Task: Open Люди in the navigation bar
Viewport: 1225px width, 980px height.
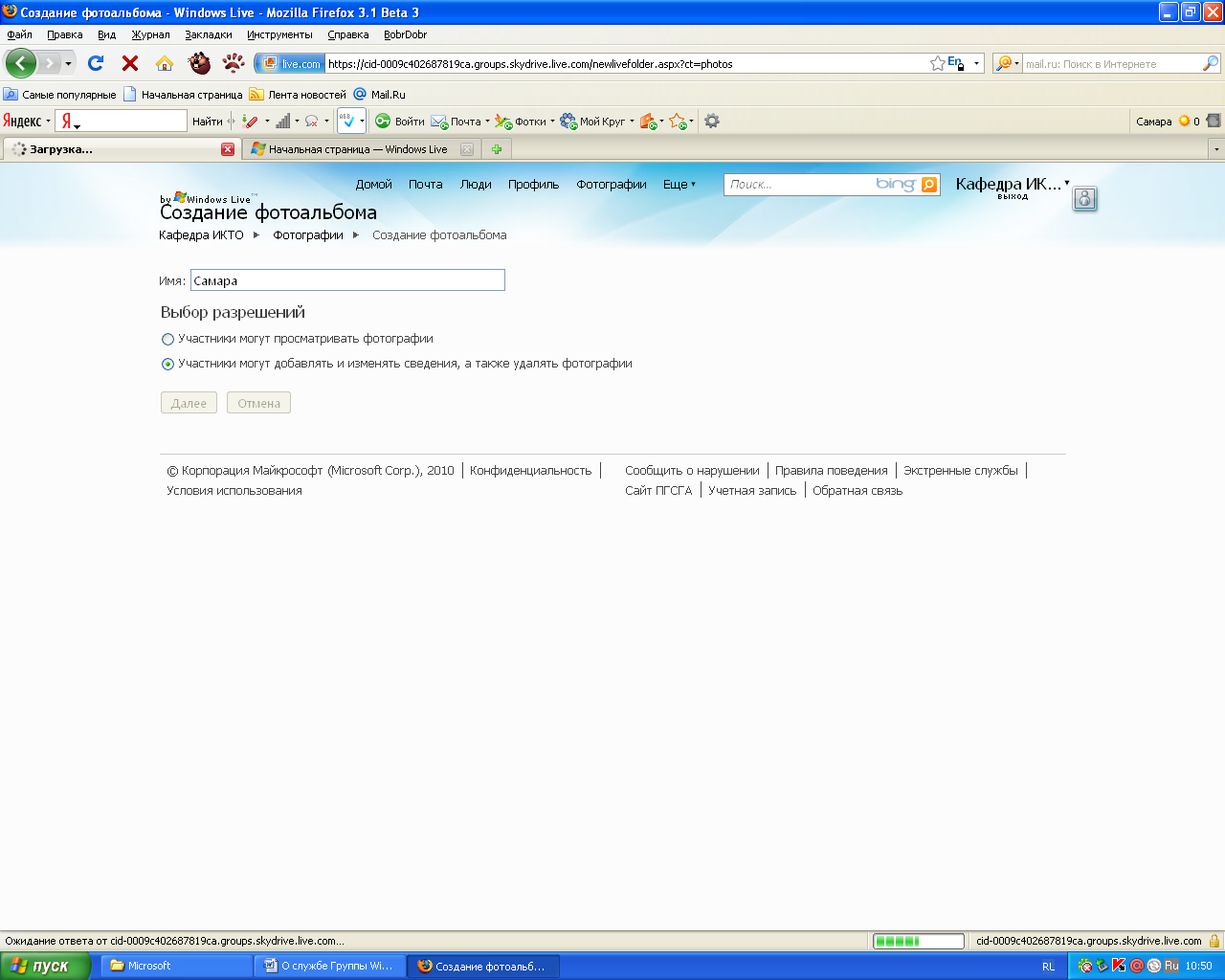Action: point(476,185)
